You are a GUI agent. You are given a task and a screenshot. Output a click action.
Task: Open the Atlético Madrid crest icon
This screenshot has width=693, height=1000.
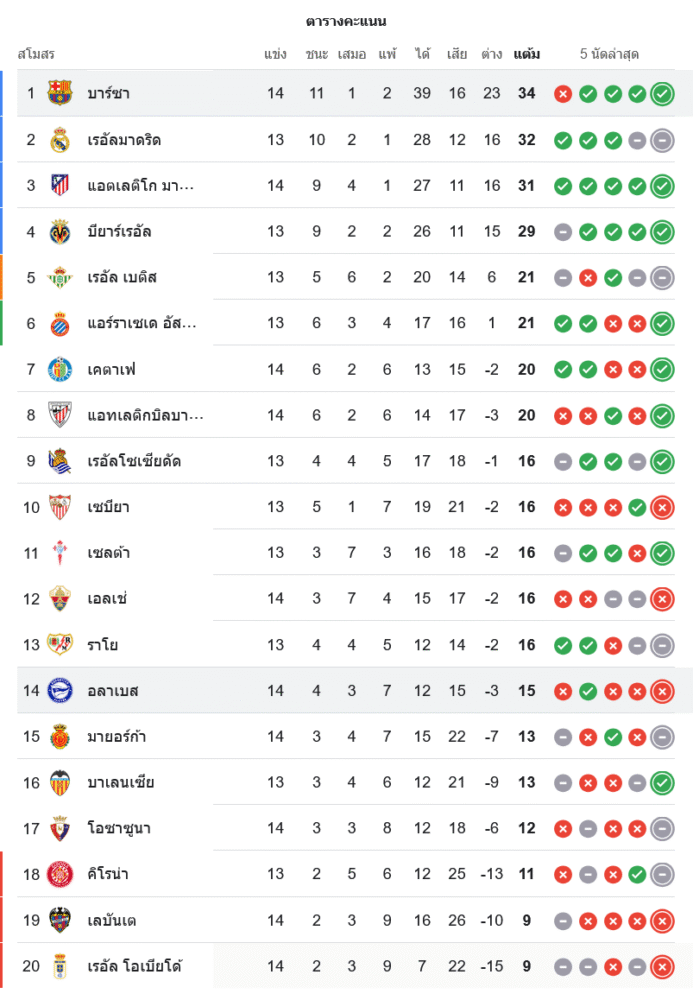click(x=60, y=185)
